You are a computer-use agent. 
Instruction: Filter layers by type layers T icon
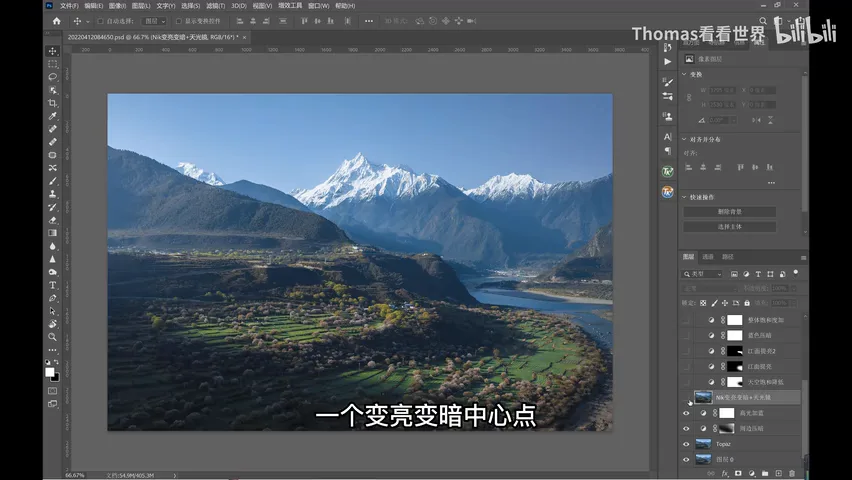point(758,274)
